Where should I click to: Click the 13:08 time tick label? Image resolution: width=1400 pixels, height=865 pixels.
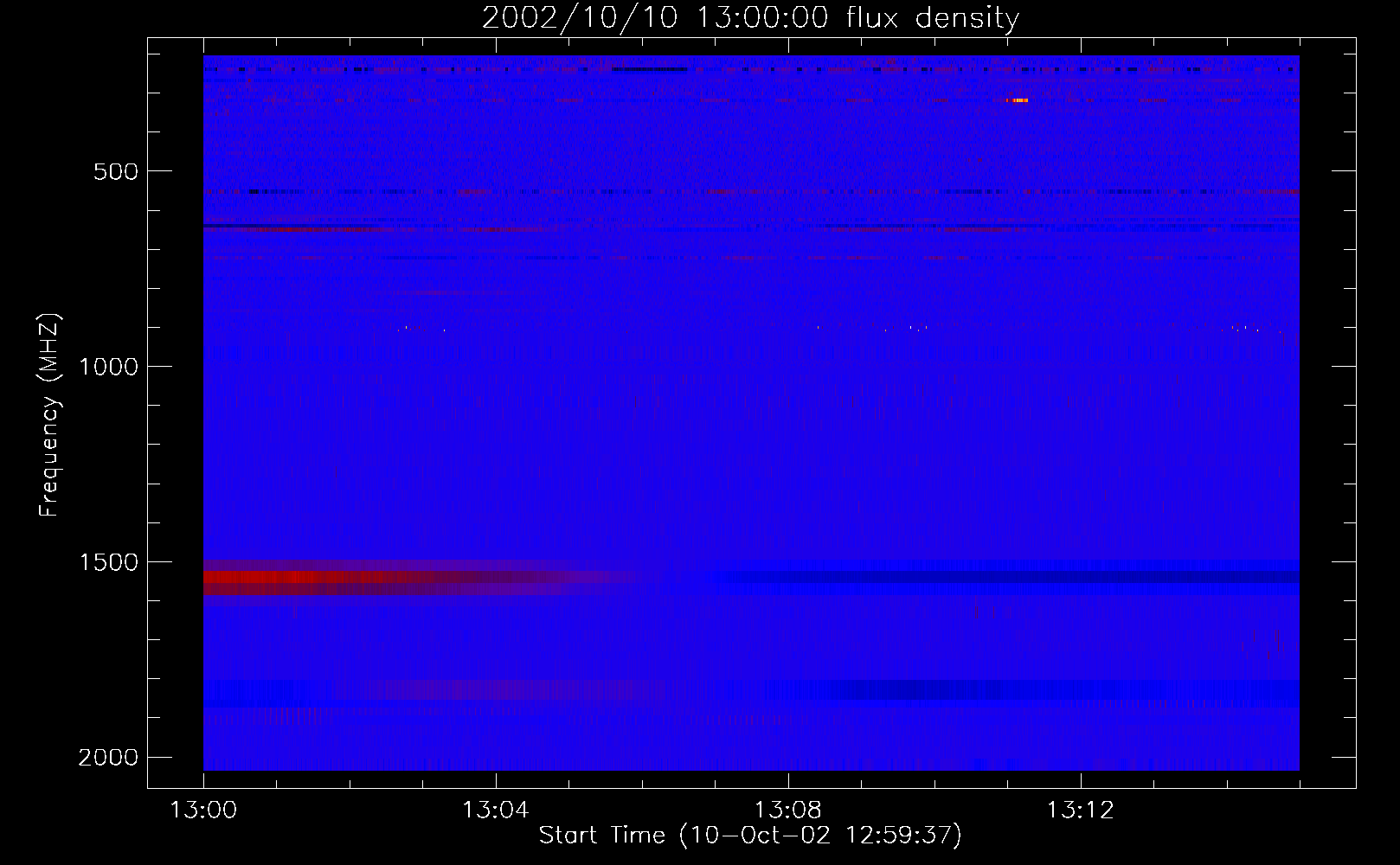788,811
